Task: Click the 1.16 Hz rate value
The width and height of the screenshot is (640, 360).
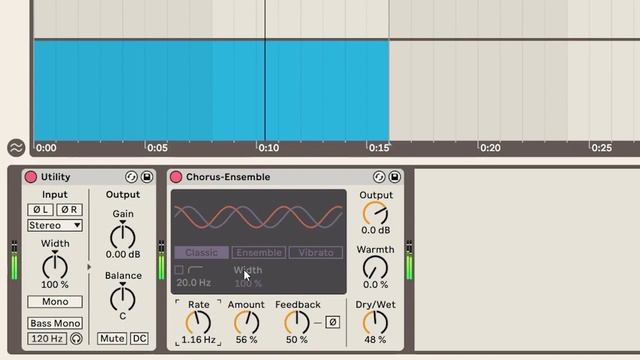Action: point(198,340)
